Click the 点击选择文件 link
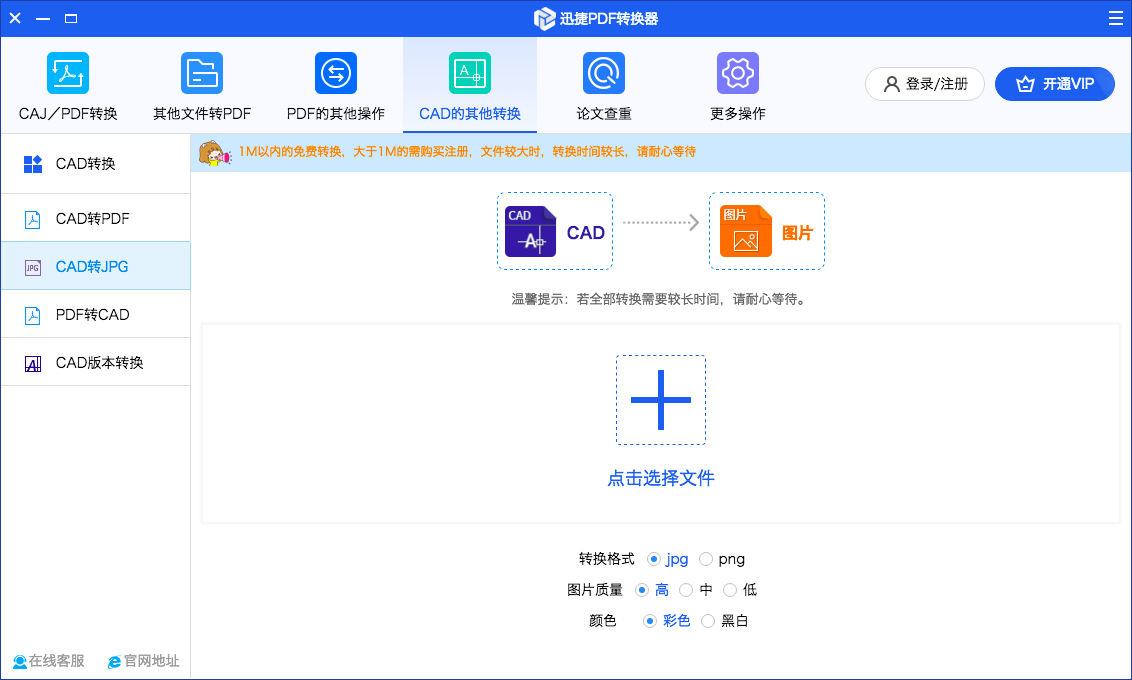Screen dimensions: 1132x680 (661, 478)
